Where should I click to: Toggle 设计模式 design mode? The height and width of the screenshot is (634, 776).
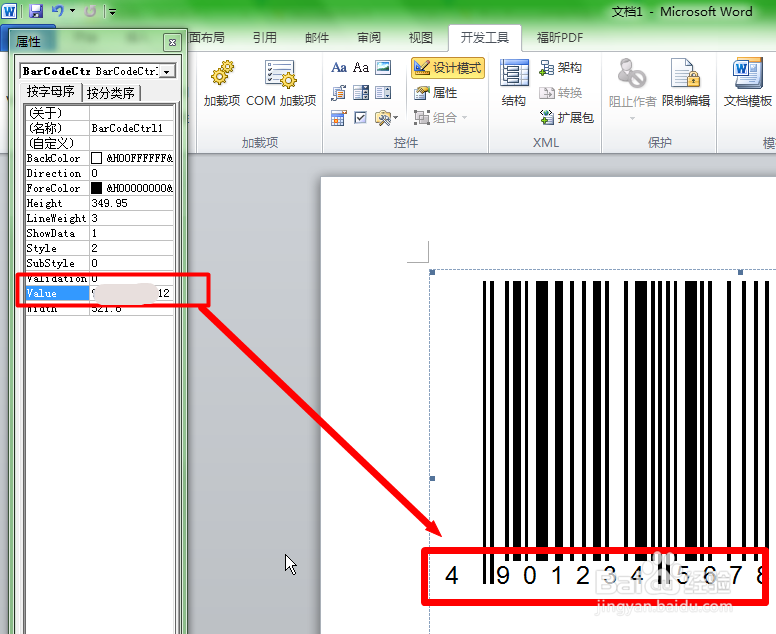[x=447, y=68]
